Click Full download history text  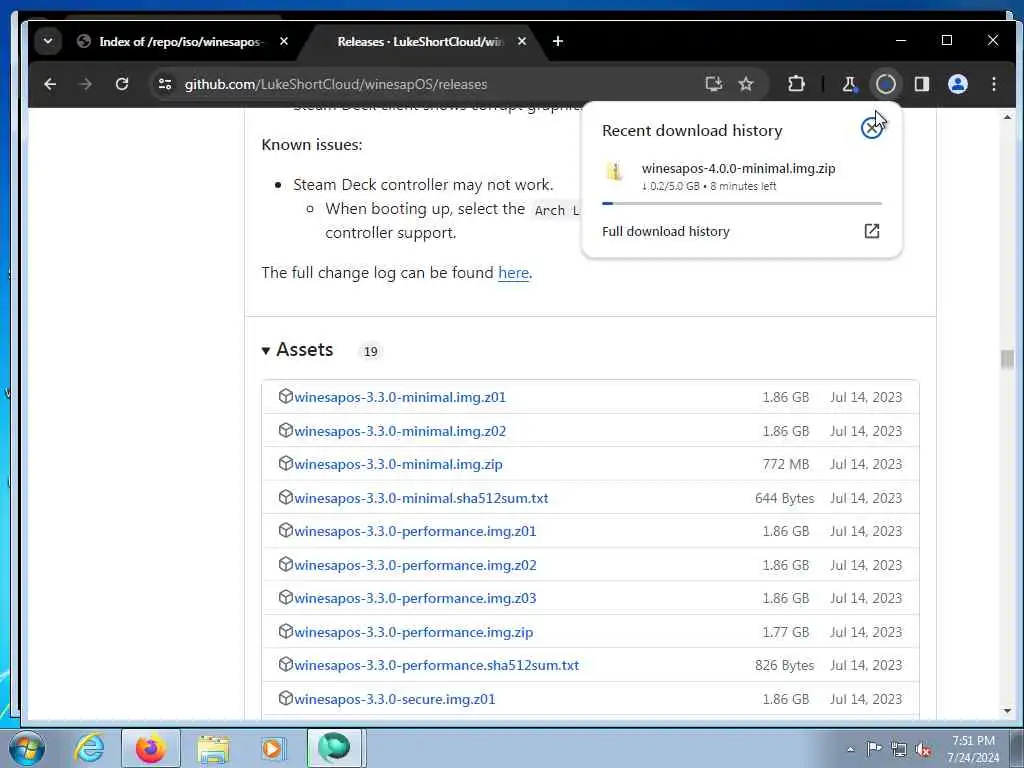click(x=665, y=231)
